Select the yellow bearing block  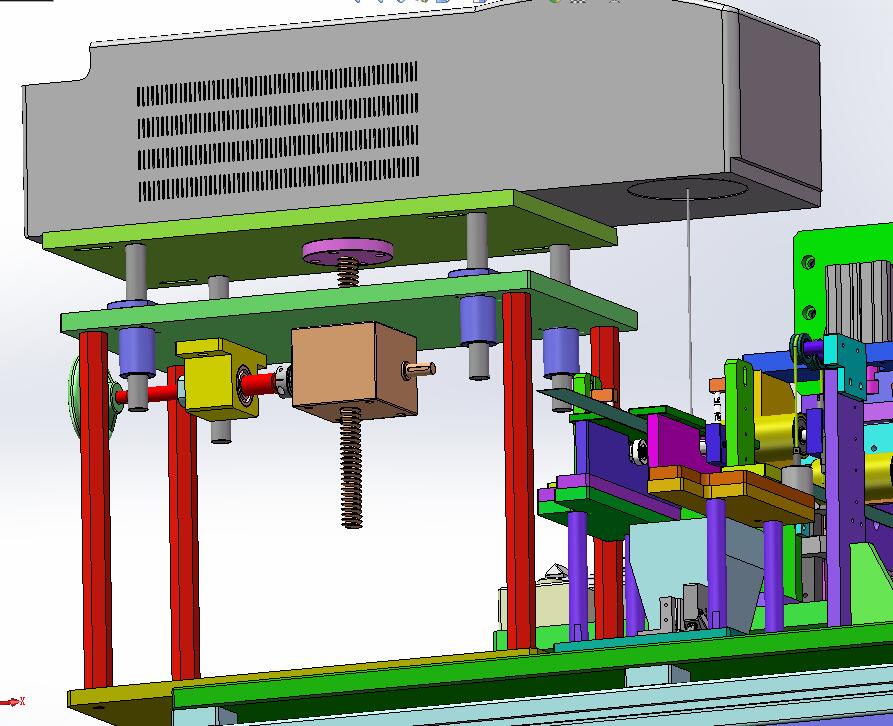219,379
